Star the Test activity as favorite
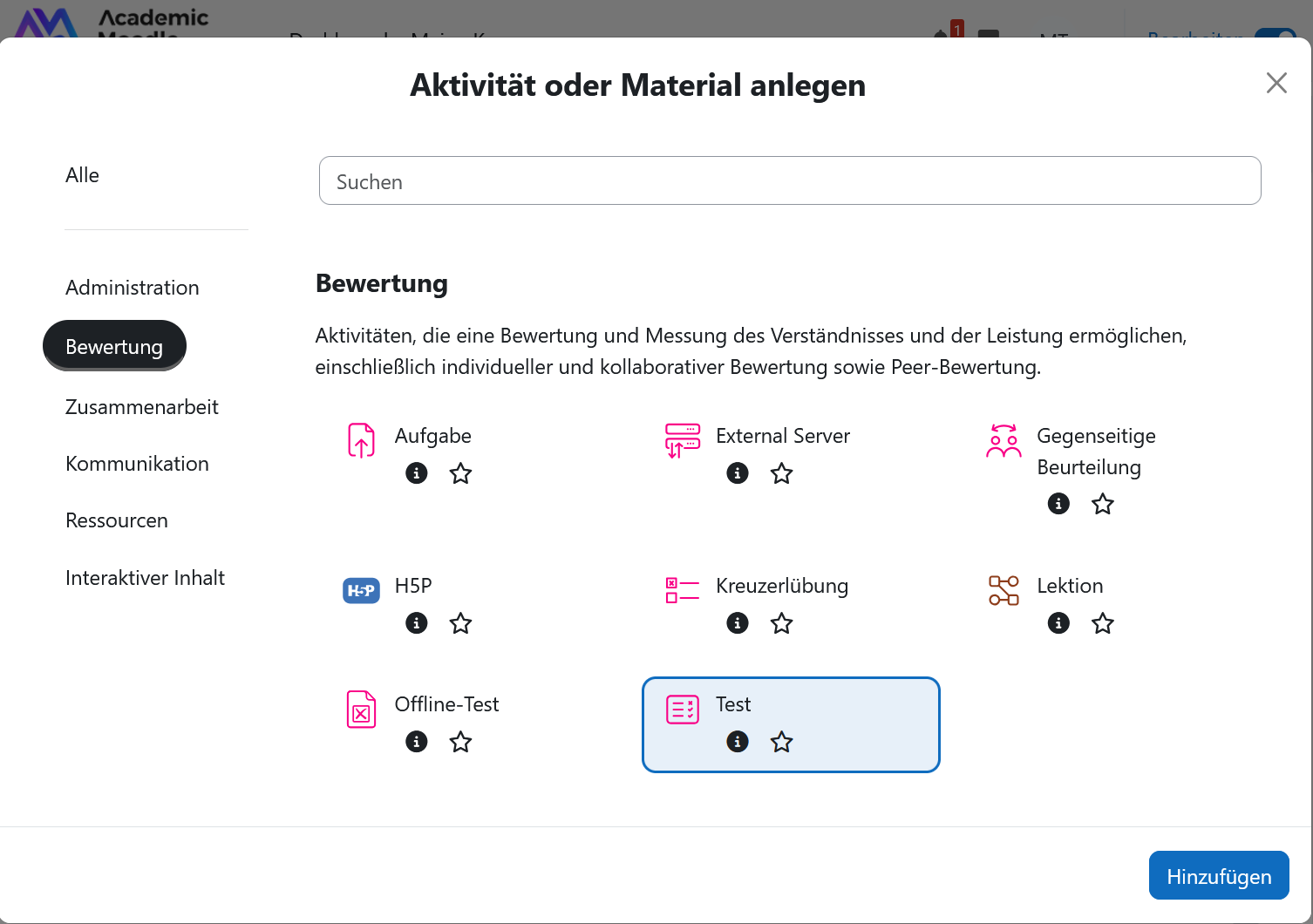 pos(781,742)
